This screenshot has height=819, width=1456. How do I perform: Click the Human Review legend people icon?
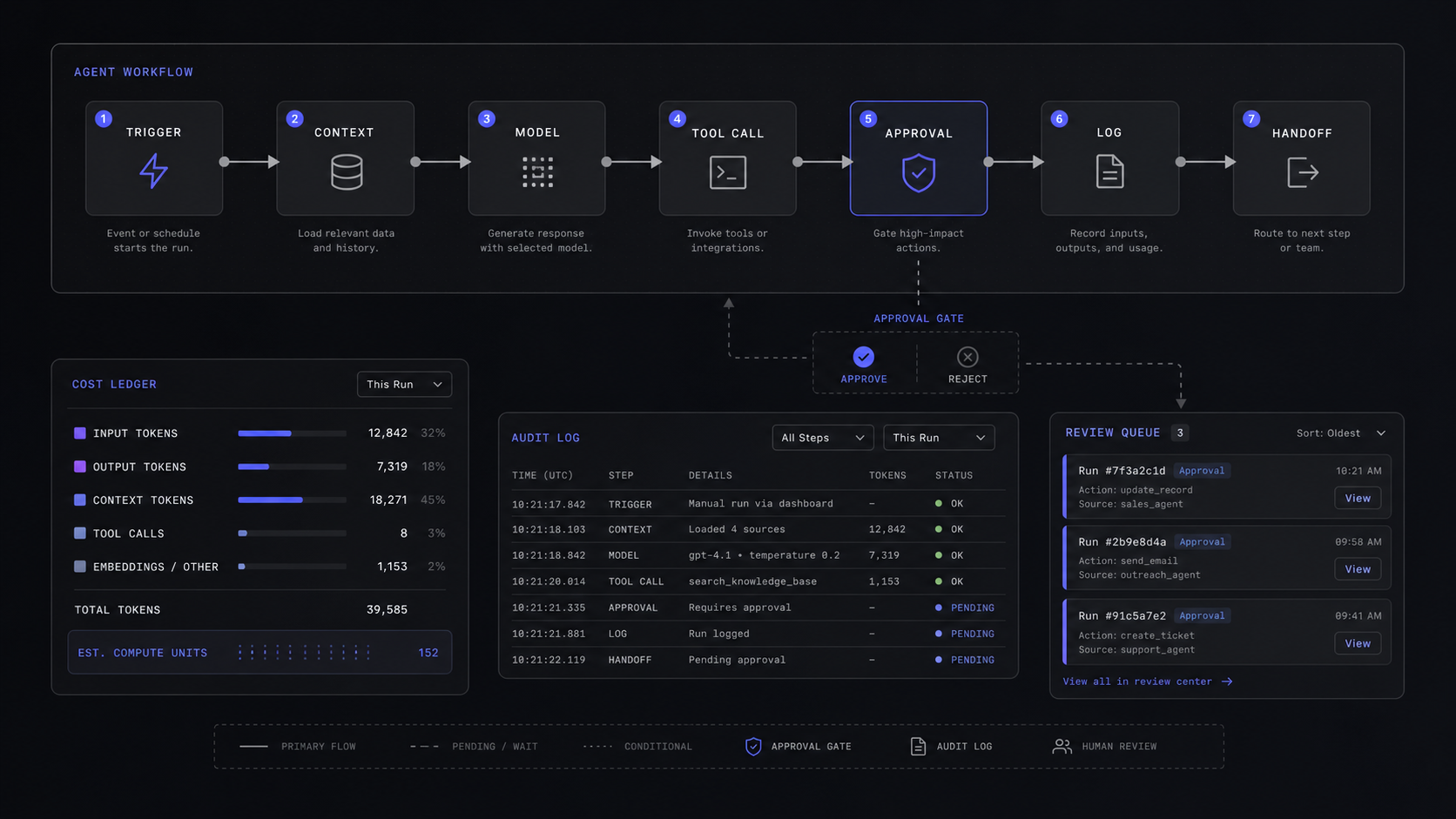pyautogui.click(x=1062, y=746)
